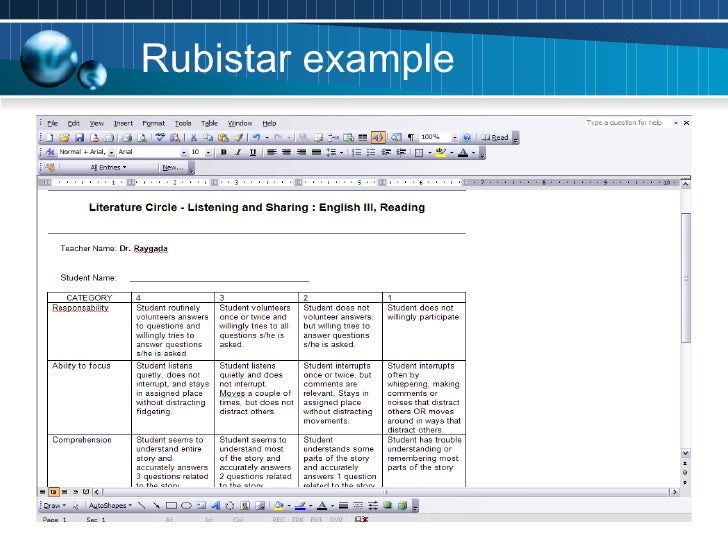
Task: Open Microsoft Word Help icon
Action: pos(467,138)
